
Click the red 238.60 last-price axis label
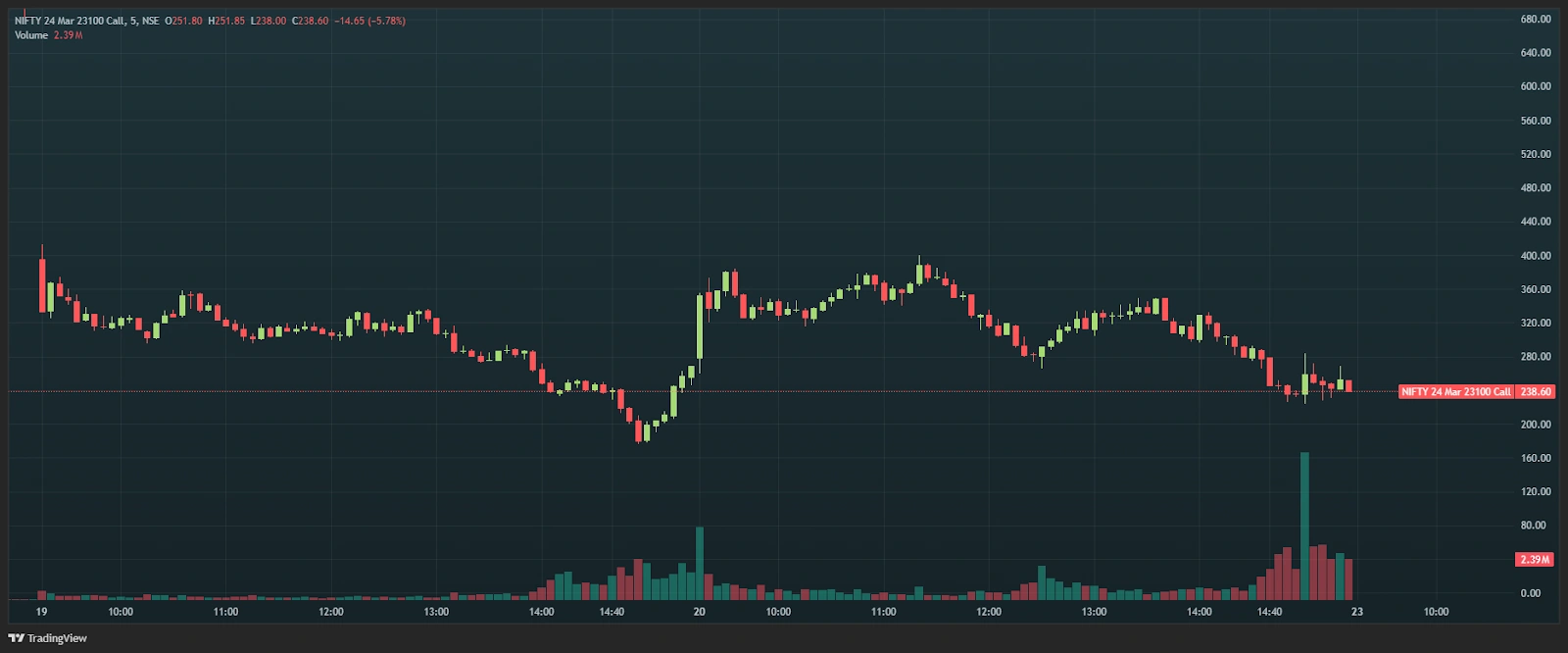coord(1536,391)
